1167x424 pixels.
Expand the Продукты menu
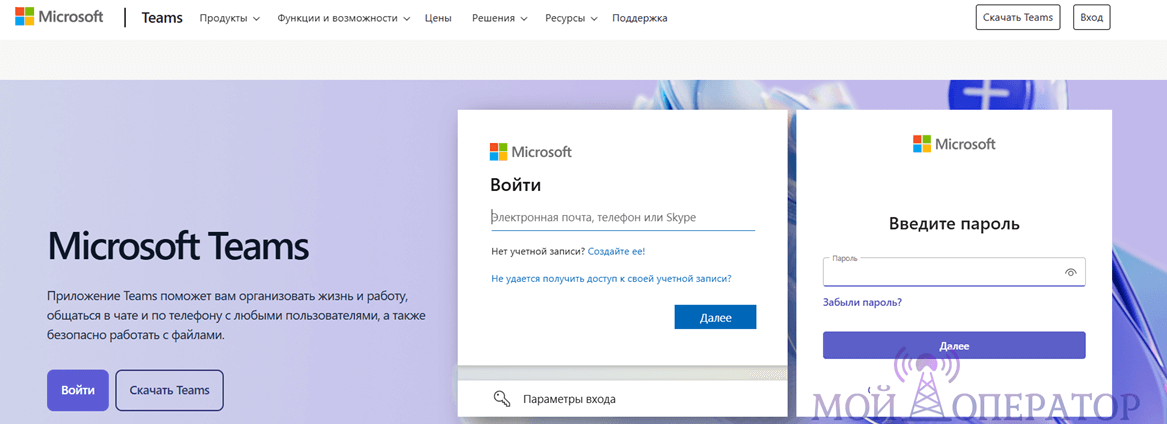[x=229, y=18]
